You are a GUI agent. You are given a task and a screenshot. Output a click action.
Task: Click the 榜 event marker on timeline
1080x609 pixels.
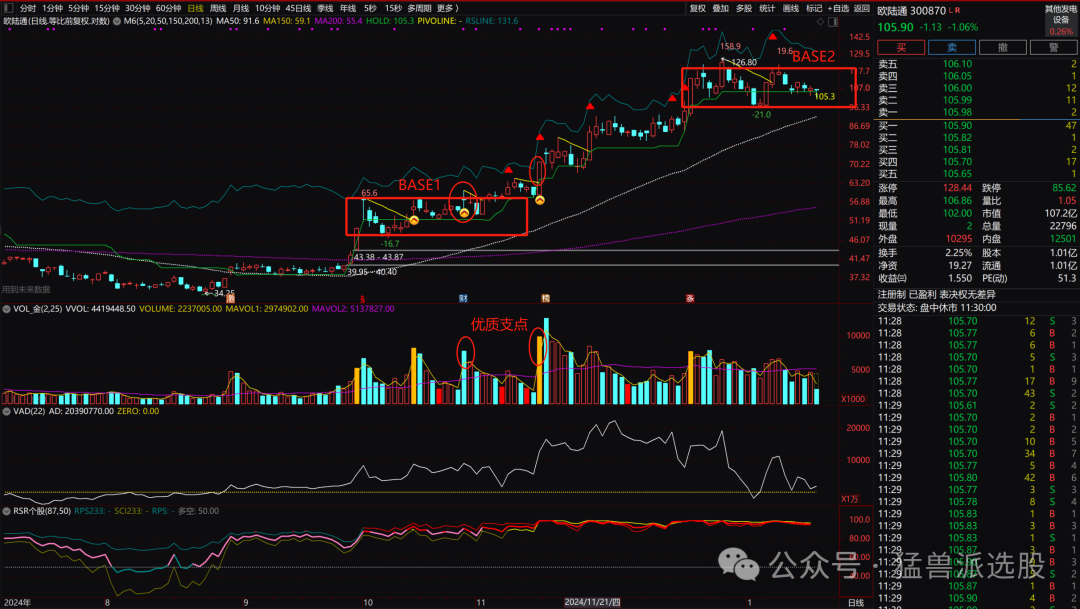546,298
